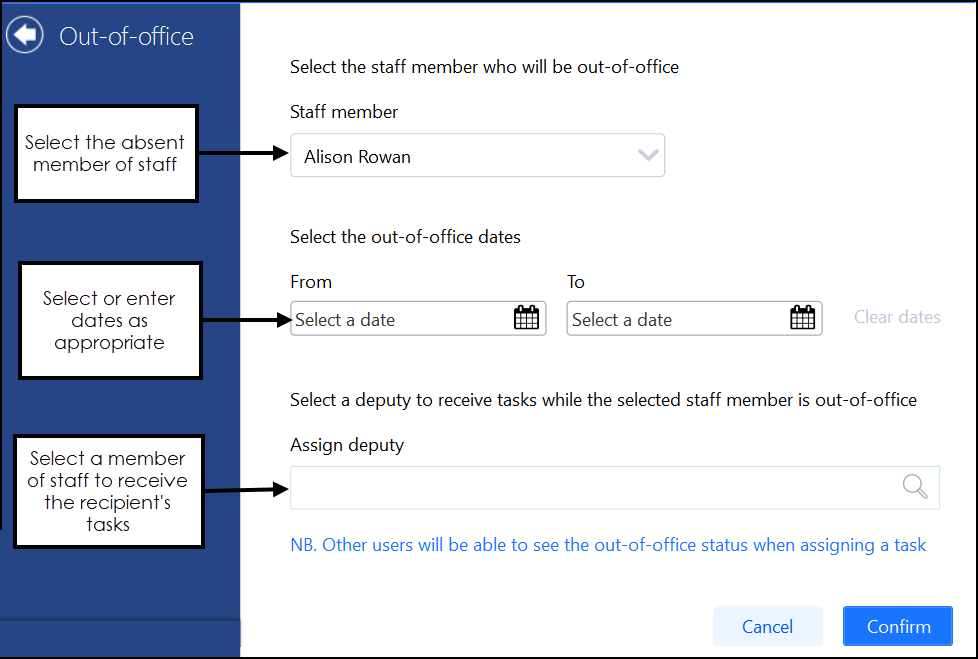Image resolution: width=978 pixels, height=659 pixels.
Task: Click the 'Select or enter dates' callout
Action: click(x=110, y=320)
